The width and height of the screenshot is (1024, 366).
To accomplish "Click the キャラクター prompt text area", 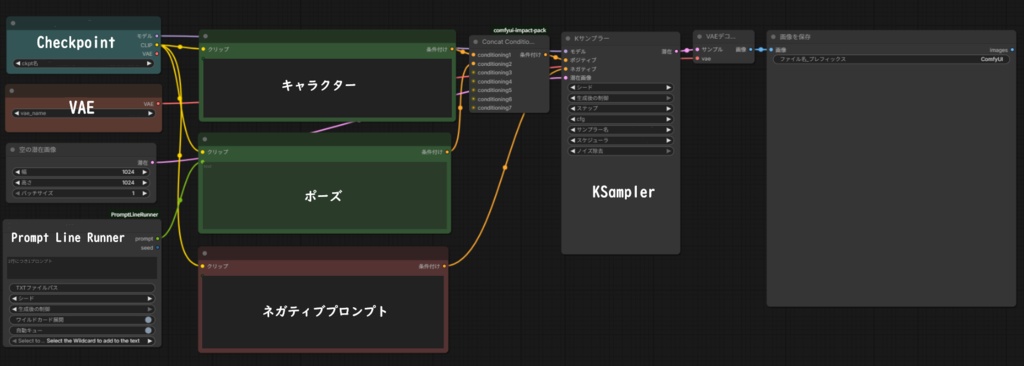I will (x=327, y=87).
